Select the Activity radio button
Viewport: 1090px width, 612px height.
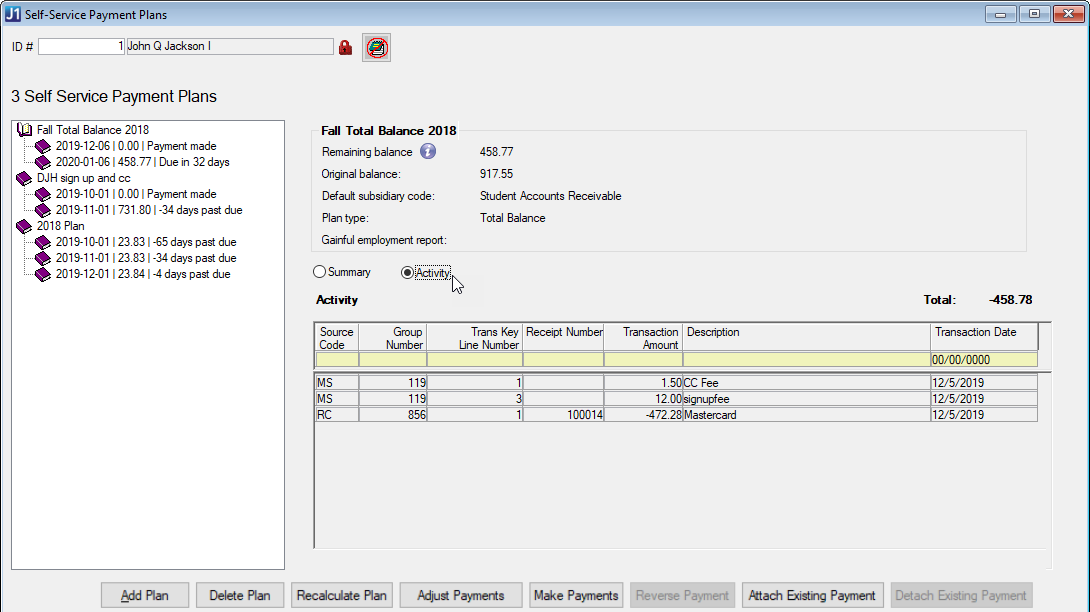click(x=407, y=273)
